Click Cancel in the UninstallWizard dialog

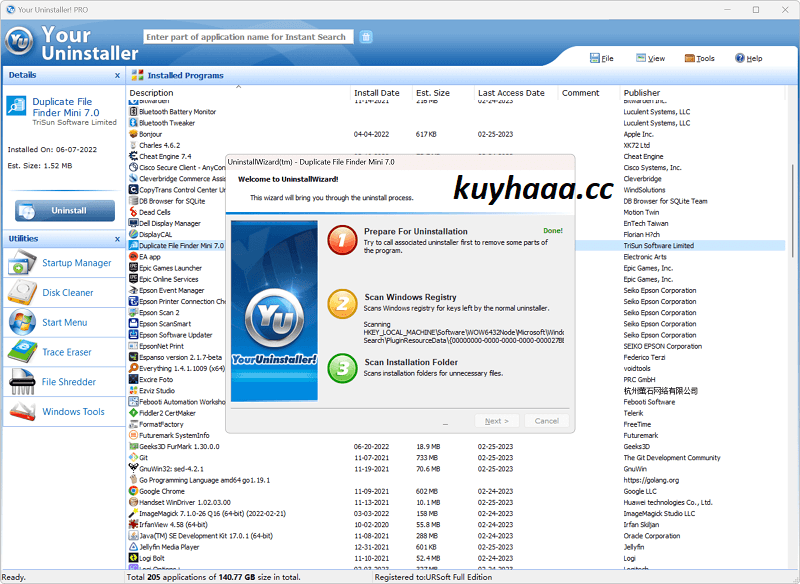point(546,421)
